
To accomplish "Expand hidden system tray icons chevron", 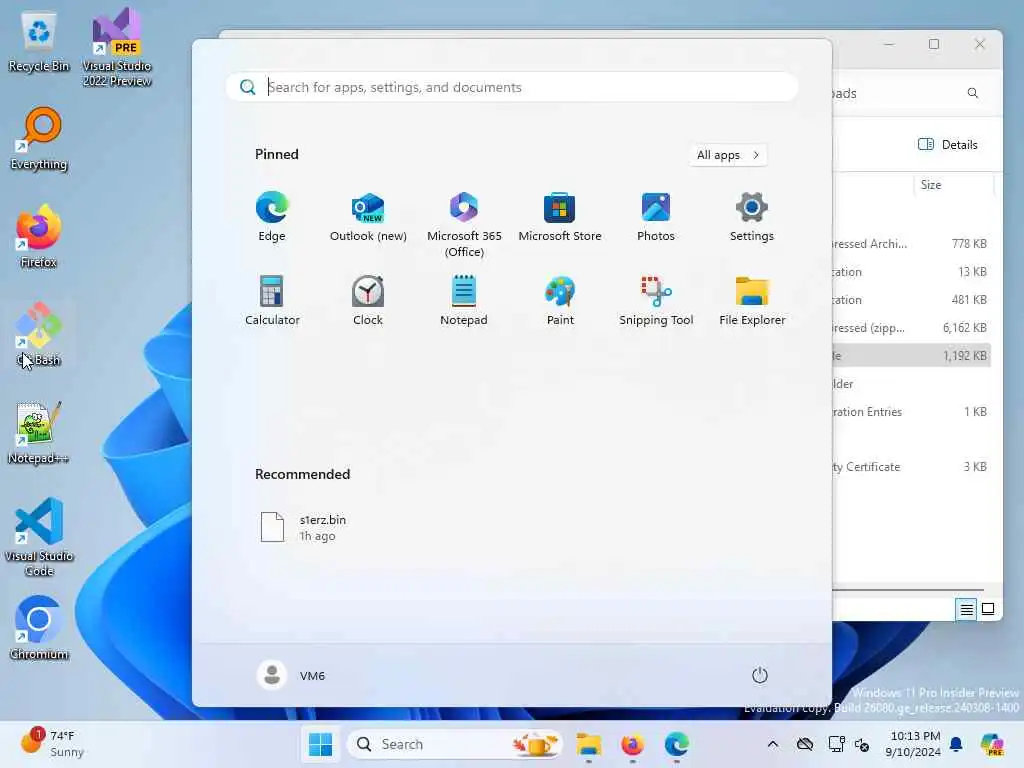I will pos(773,744).
